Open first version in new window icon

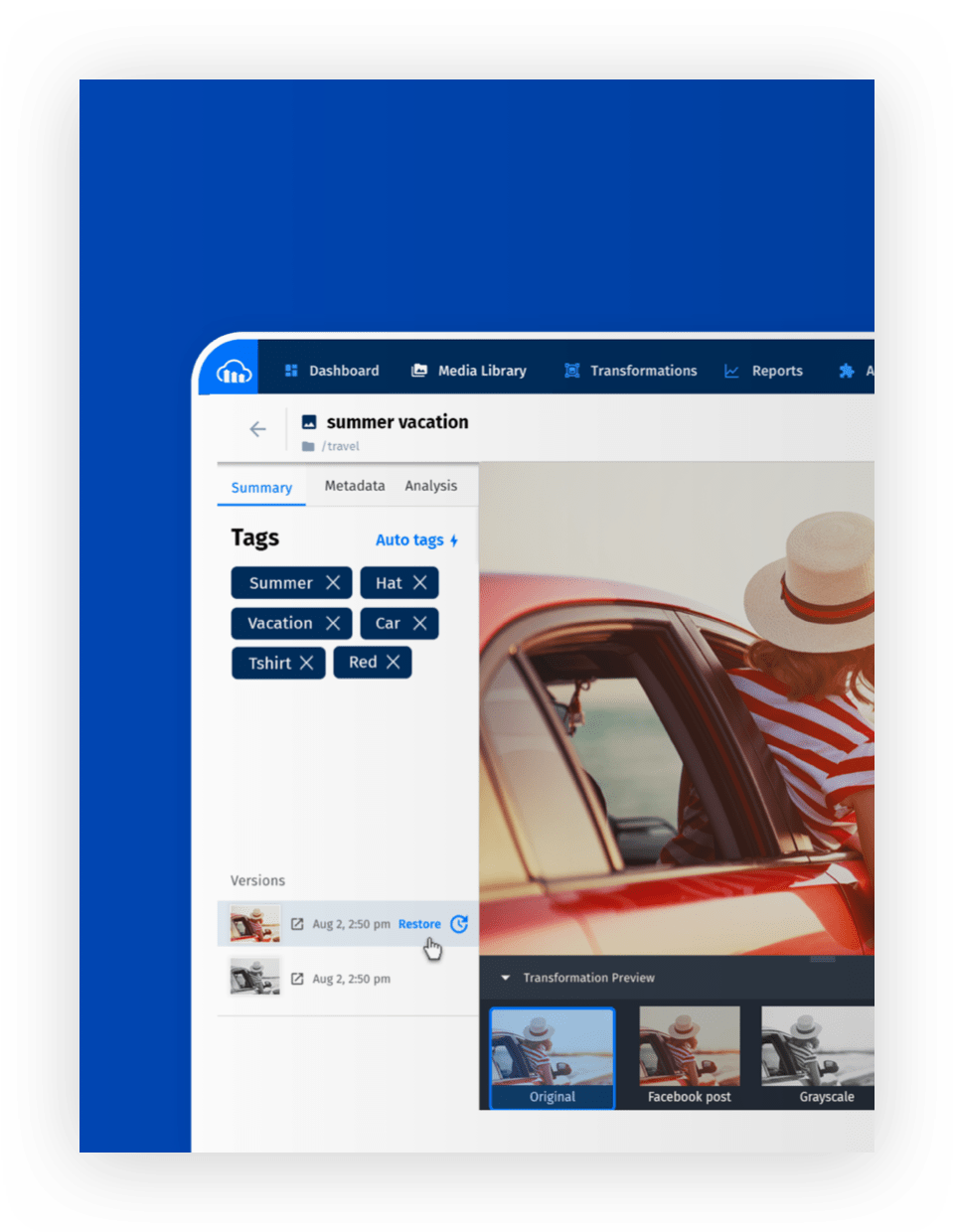pyautogui.click(x=297, y=924)
